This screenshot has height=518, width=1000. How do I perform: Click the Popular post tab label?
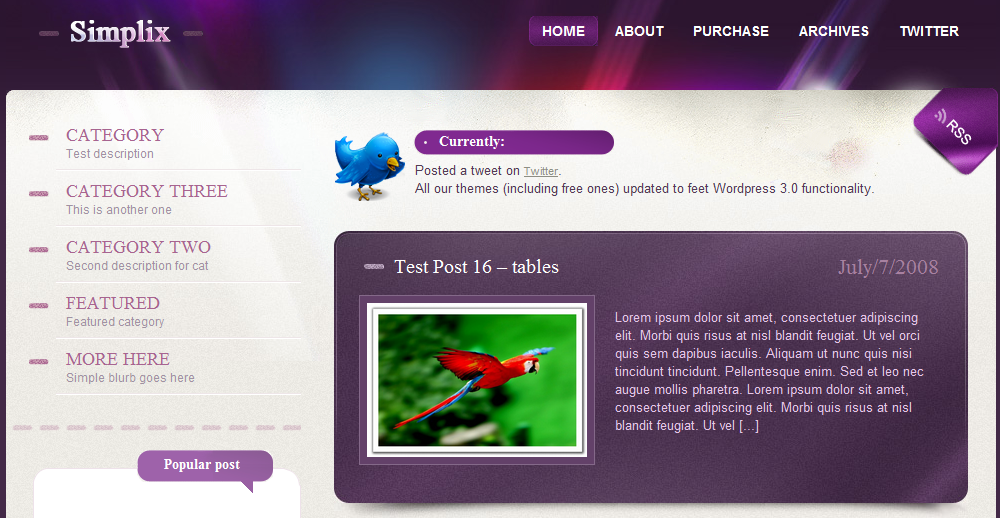(x=202, y=464)
